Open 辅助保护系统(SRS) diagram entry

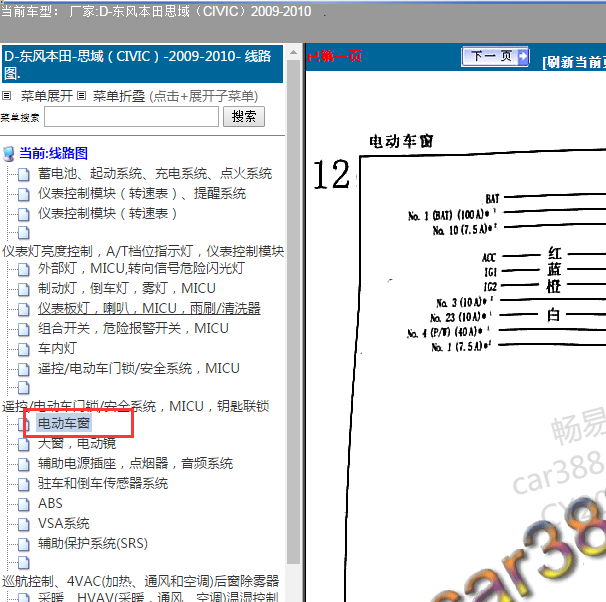pyautogui.click(x=93, y=544)
